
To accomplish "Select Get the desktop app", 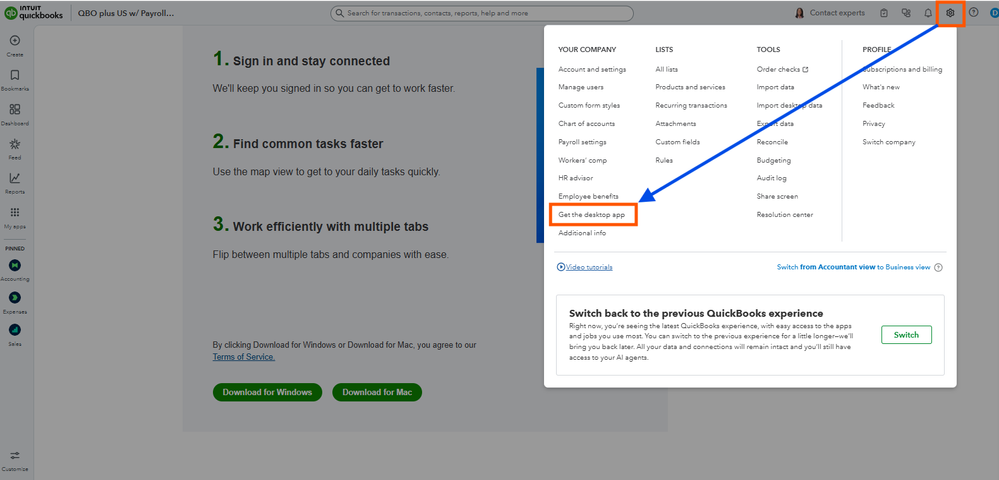I will point(592,215).
